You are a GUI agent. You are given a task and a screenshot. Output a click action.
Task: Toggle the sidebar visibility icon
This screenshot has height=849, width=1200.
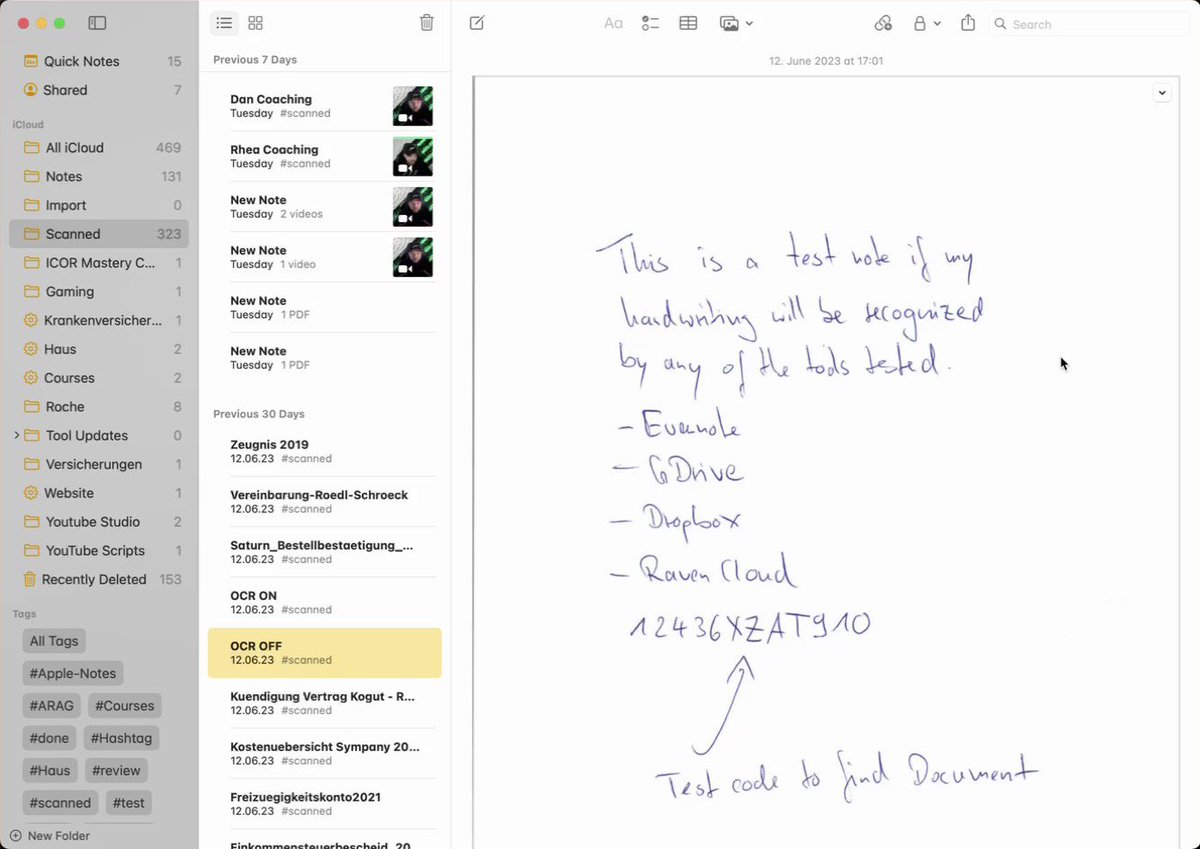97,23
